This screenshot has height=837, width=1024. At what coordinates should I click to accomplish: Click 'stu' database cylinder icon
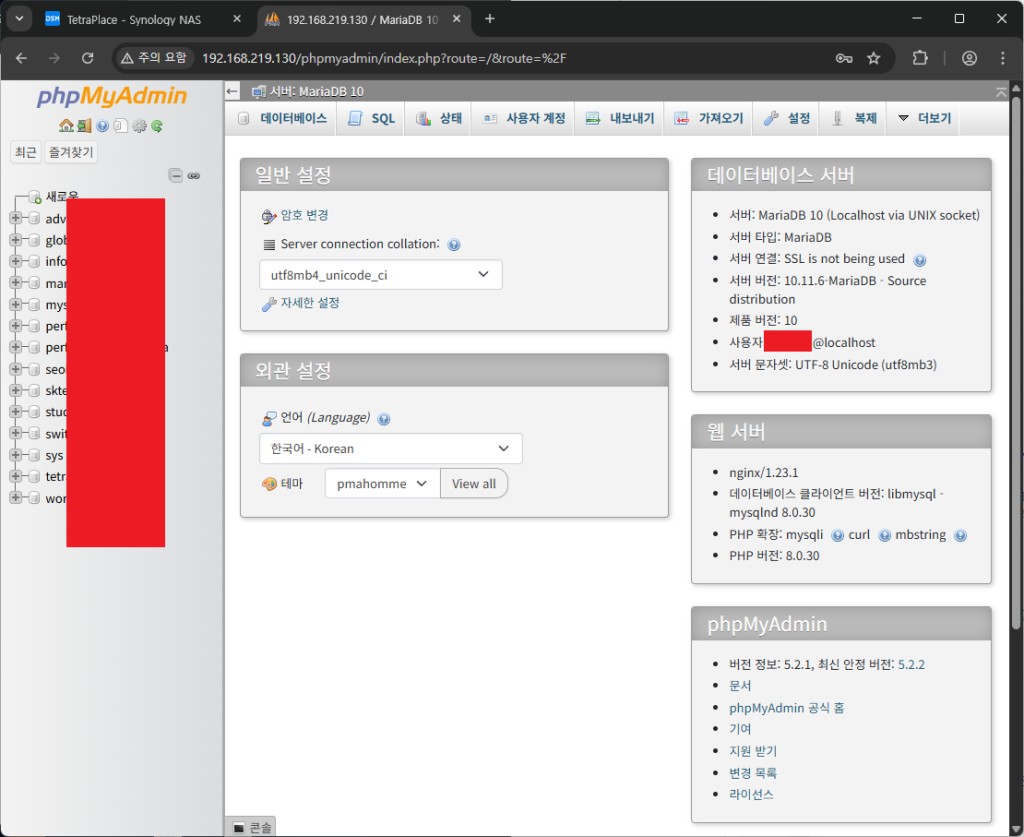coord(34,412)
